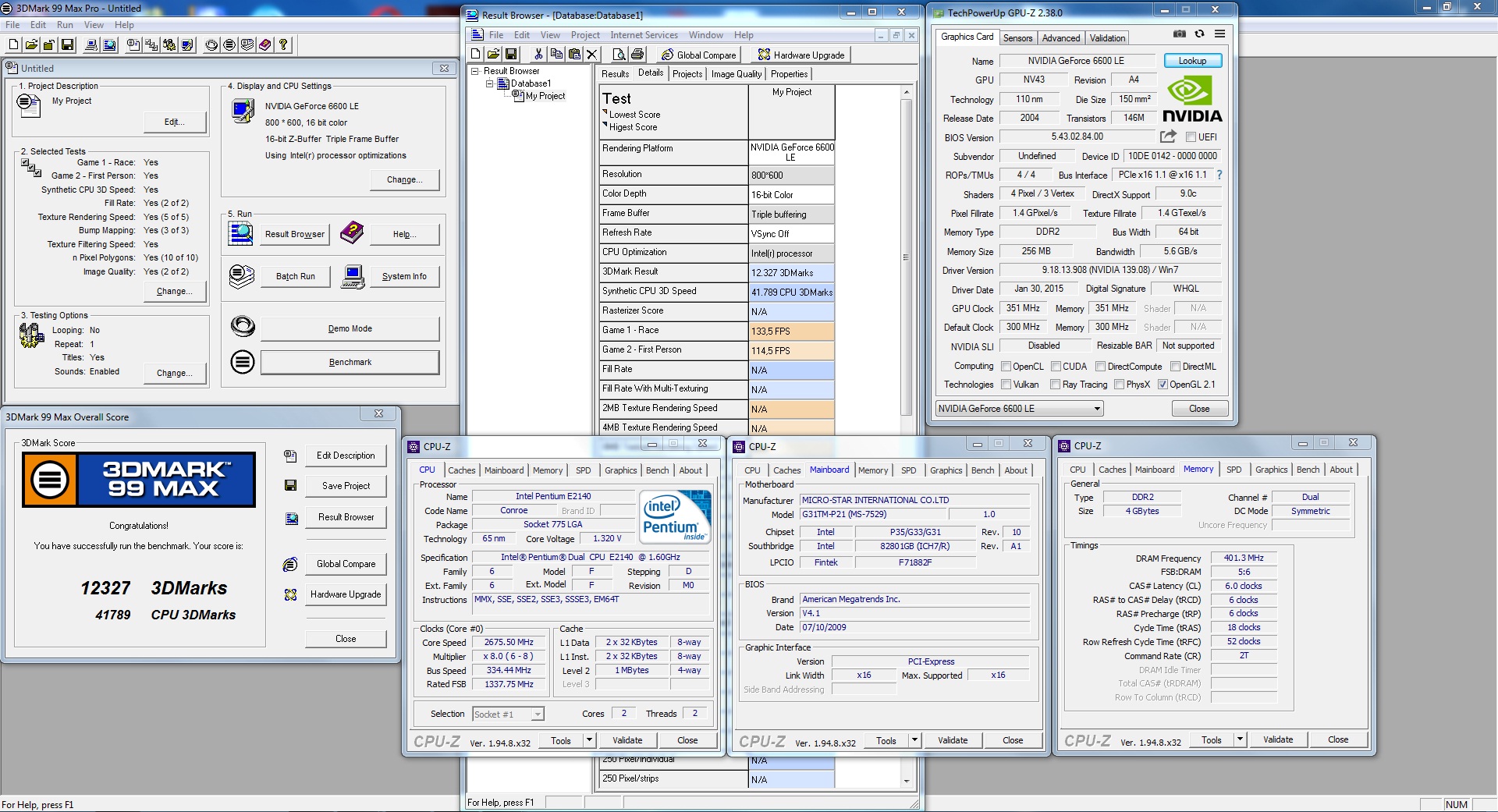Image resolution: width=1498 pixels, height=812 pixels.
Task: Toggle UEFI checkbox in GPU-Z
Action: click(x=1191, y=137)
